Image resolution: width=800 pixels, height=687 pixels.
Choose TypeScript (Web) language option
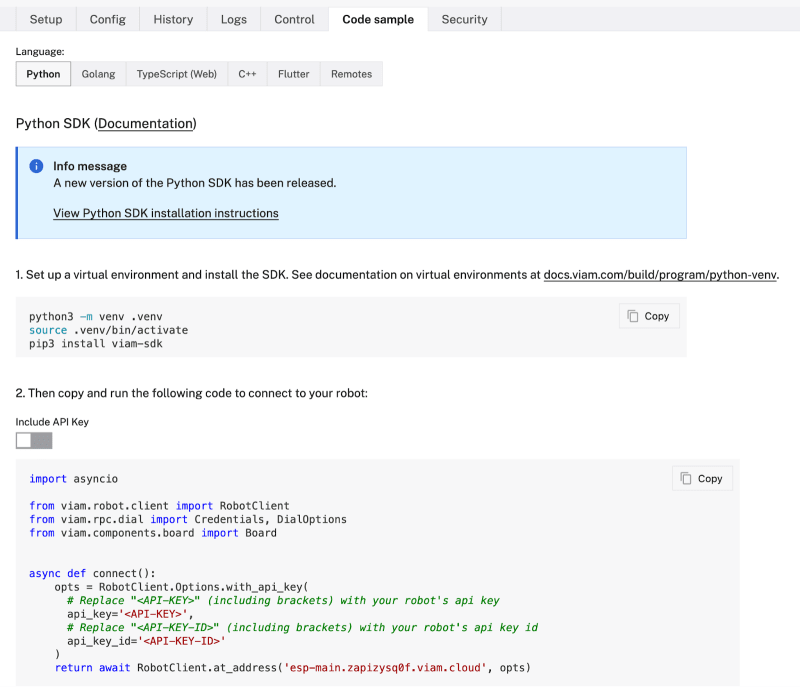pyautogui.click(x=177, y=74)
